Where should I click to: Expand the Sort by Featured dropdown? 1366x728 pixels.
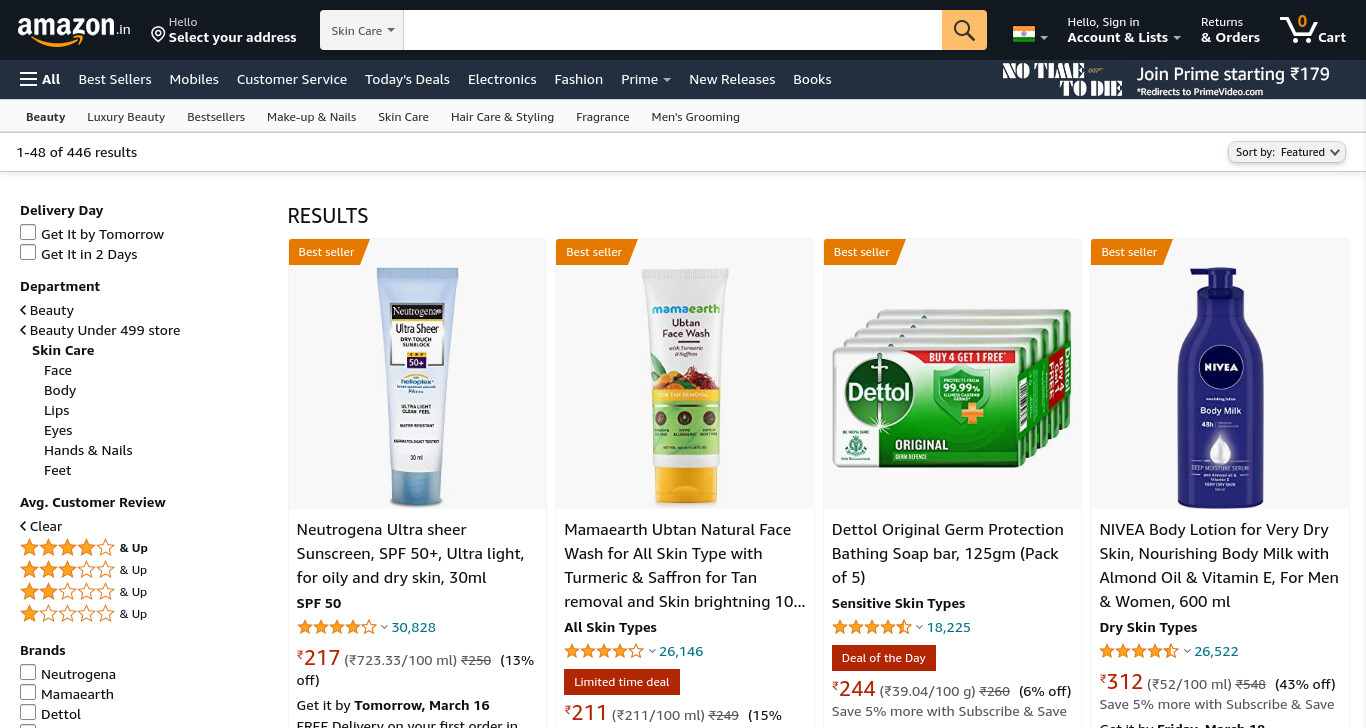click(x=1286, y=152)
